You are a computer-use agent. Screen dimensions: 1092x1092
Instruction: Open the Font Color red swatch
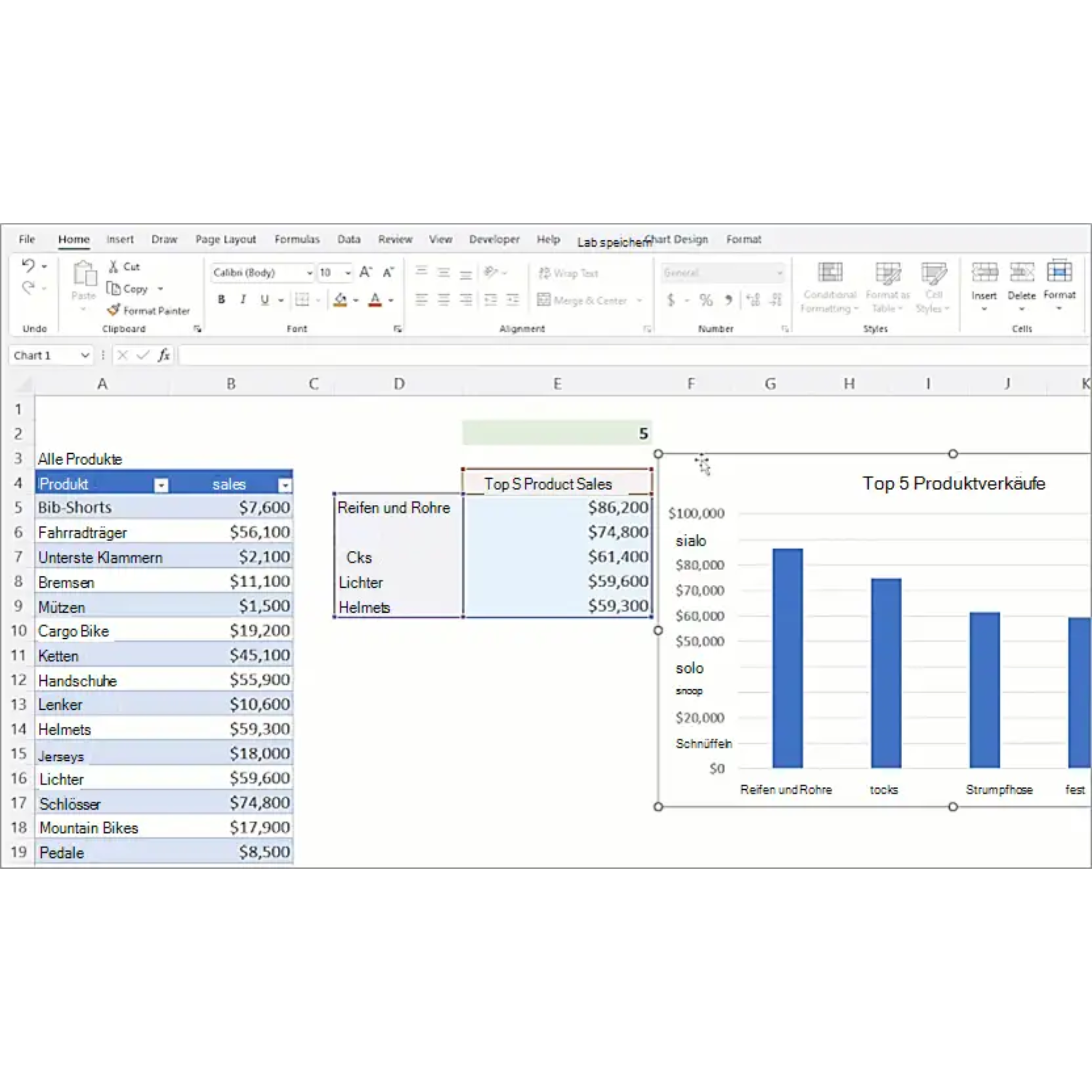point(374,300)
